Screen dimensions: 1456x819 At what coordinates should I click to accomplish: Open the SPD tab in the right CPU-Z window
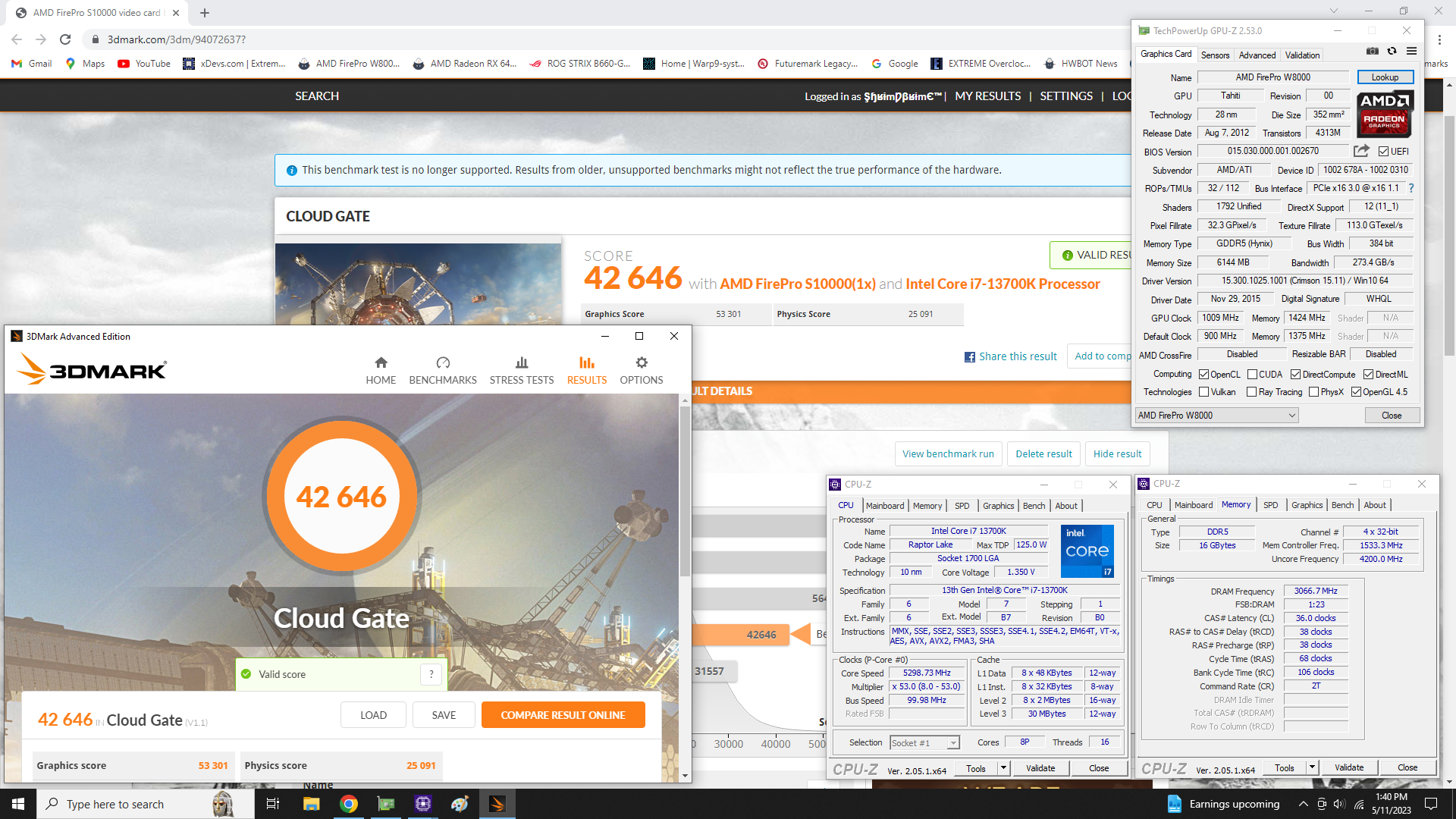1271,505
